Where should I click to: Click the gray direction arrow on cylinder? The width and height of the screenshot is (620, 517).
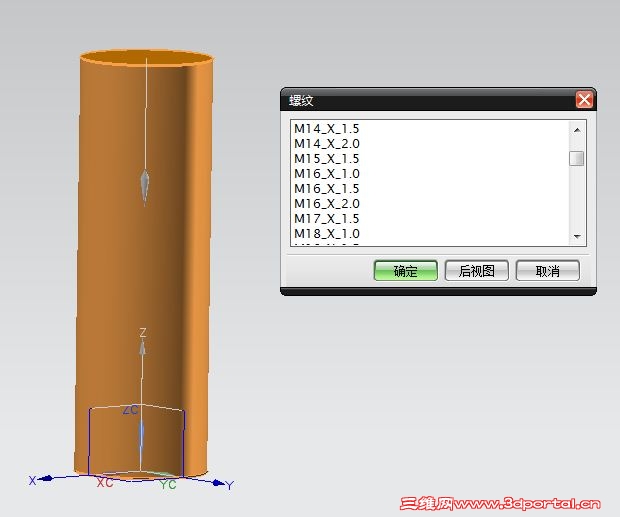145,185
